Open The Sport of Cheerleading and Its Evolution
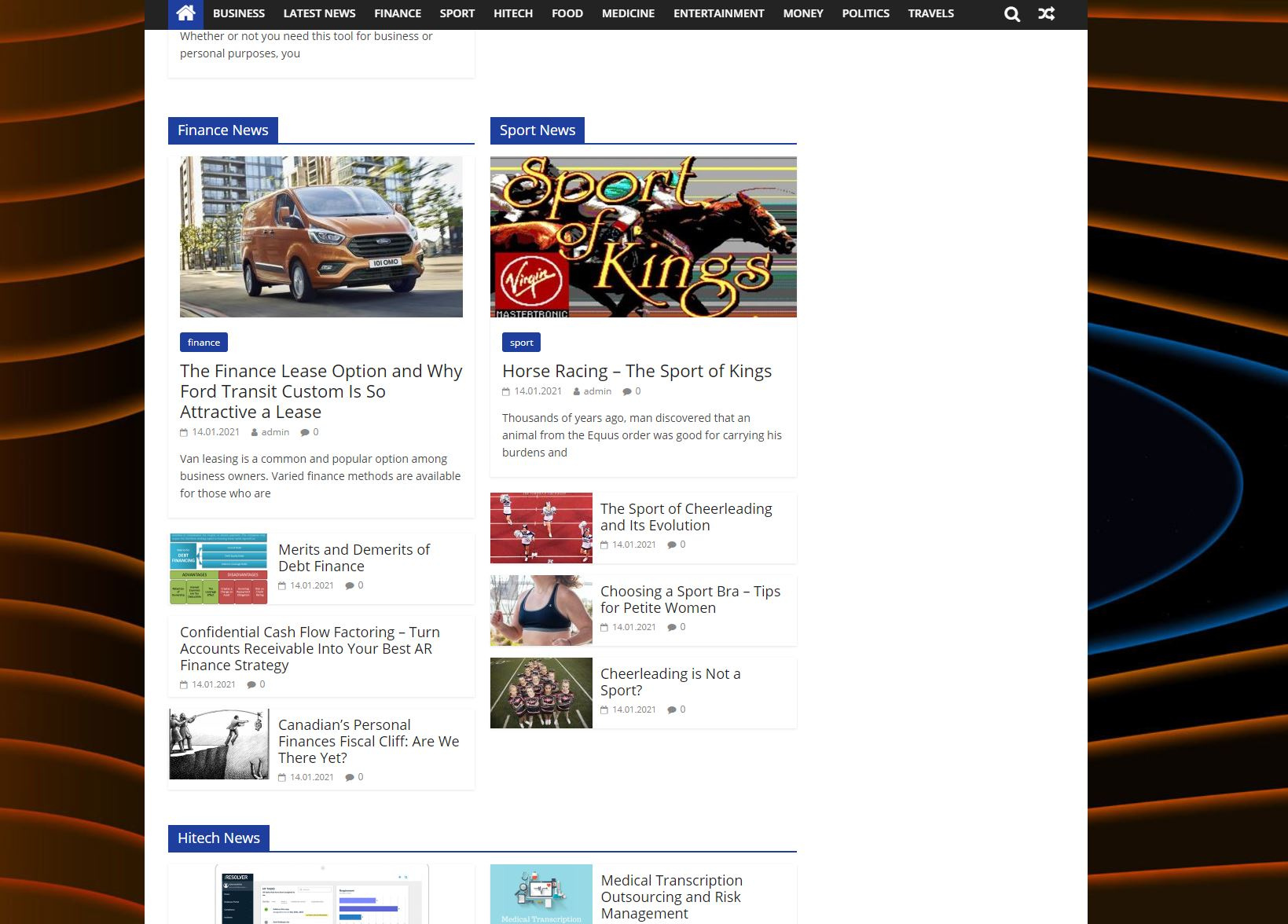Image resolution: width=1288 pixels, height=924 pixels. tap(686, 517)
